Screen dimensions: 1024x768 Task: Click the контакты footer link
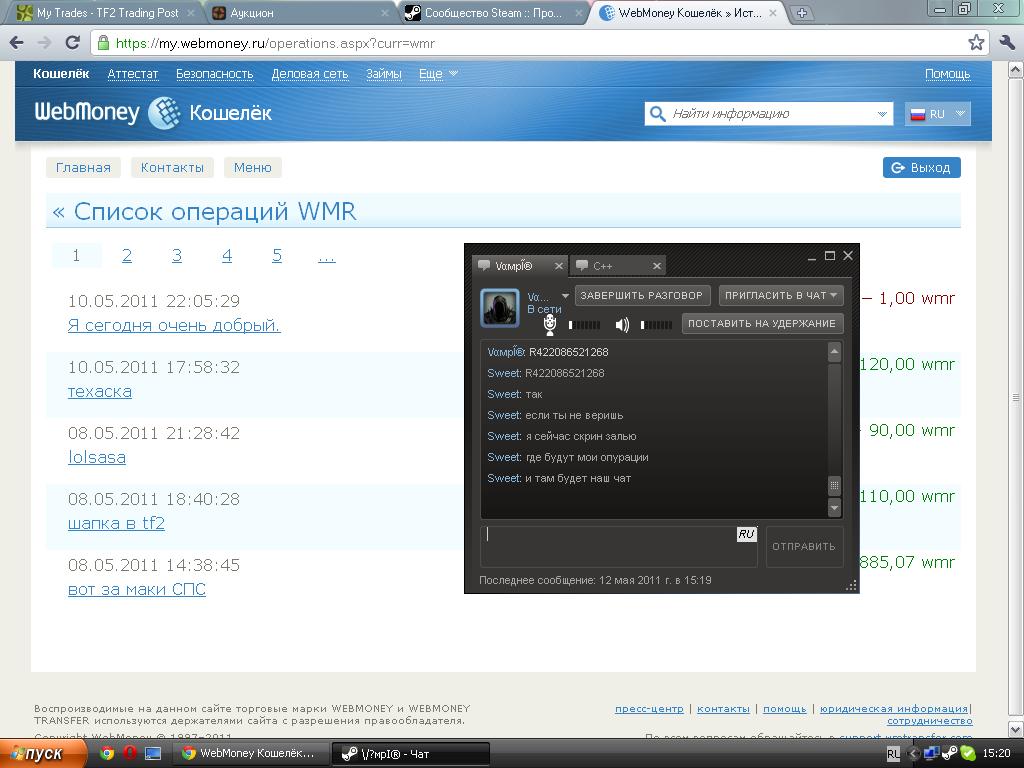tap(723, 709)
